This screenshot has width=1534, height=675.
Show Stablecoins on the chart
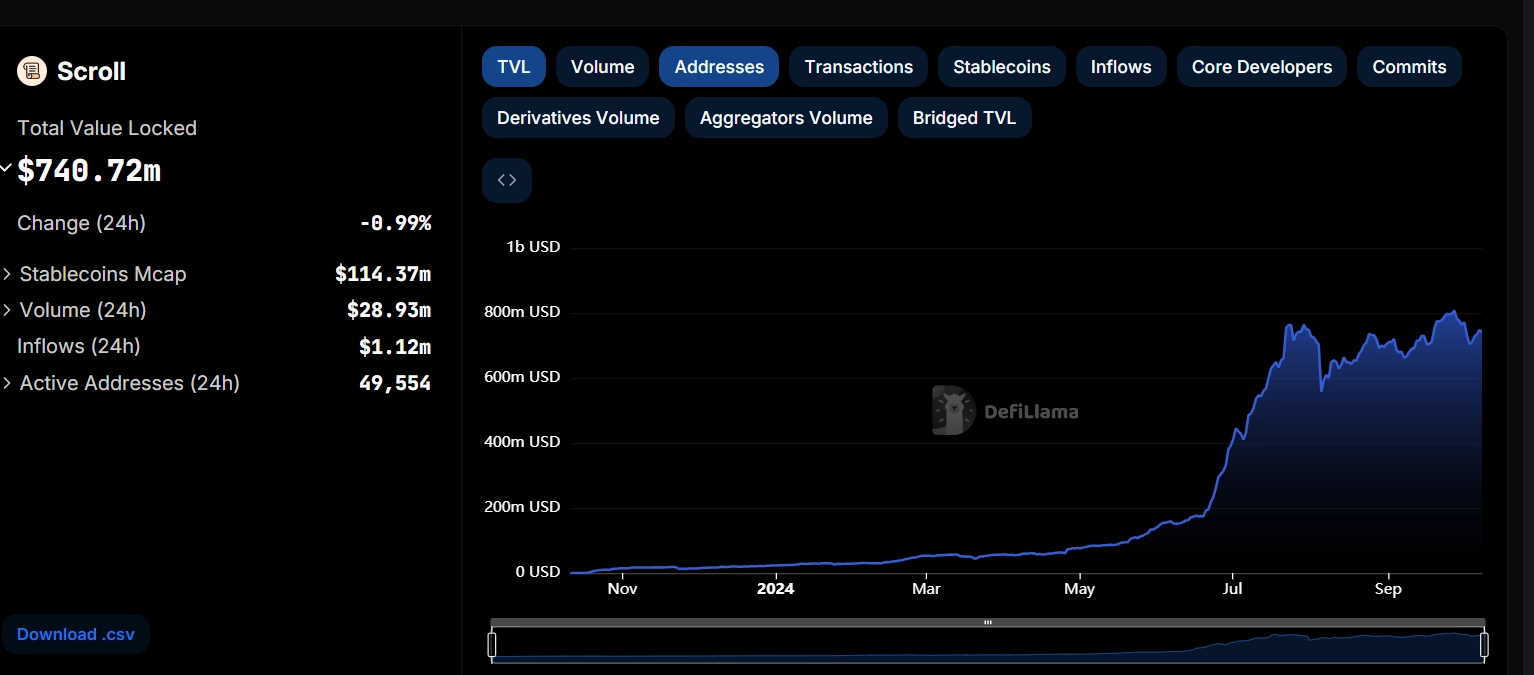1001,67
